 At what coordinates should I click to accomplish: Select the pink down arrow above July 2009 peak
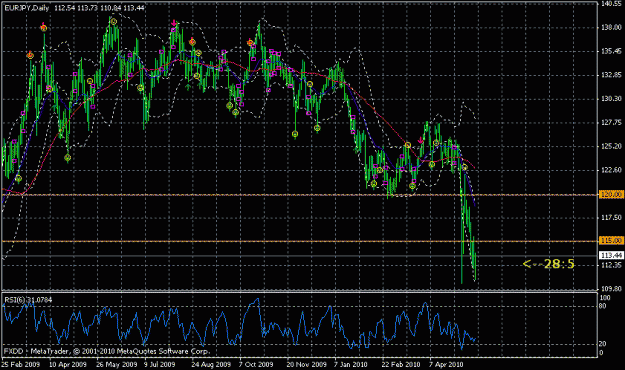click(174, 23)
